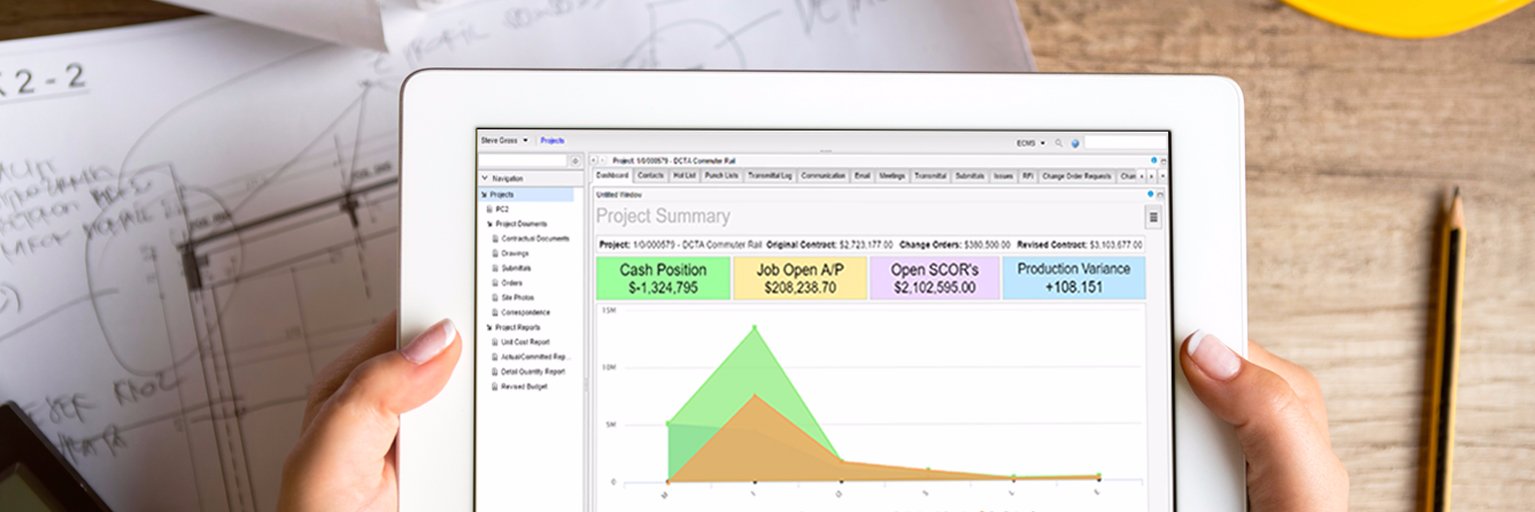The height and width of the screenshot is (512, 1535).
Task: Switch to the RFI tab
Action: pos(1028,176)
